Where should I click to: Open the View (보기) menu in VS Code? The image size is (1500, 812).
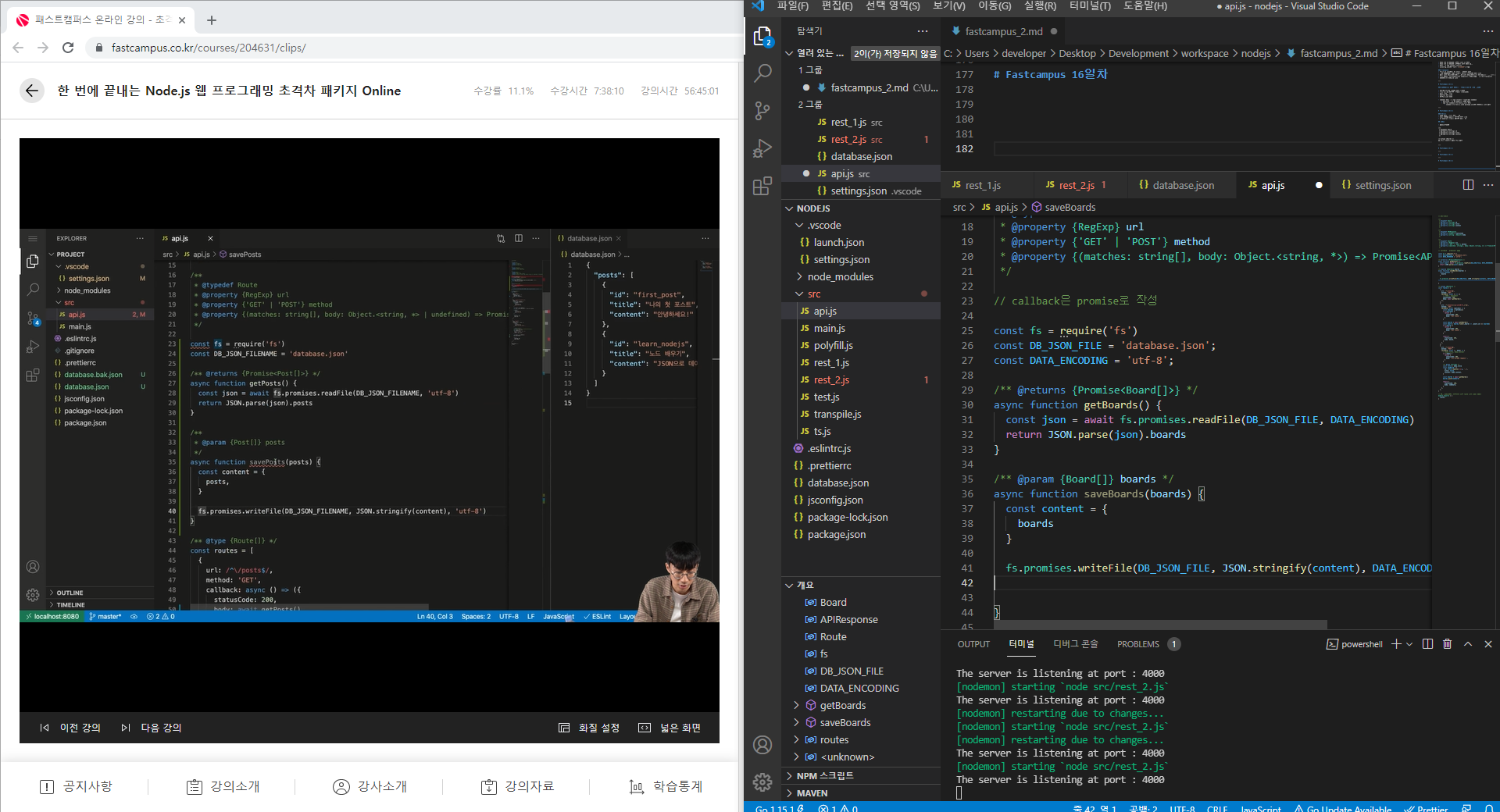pos(948,6)
